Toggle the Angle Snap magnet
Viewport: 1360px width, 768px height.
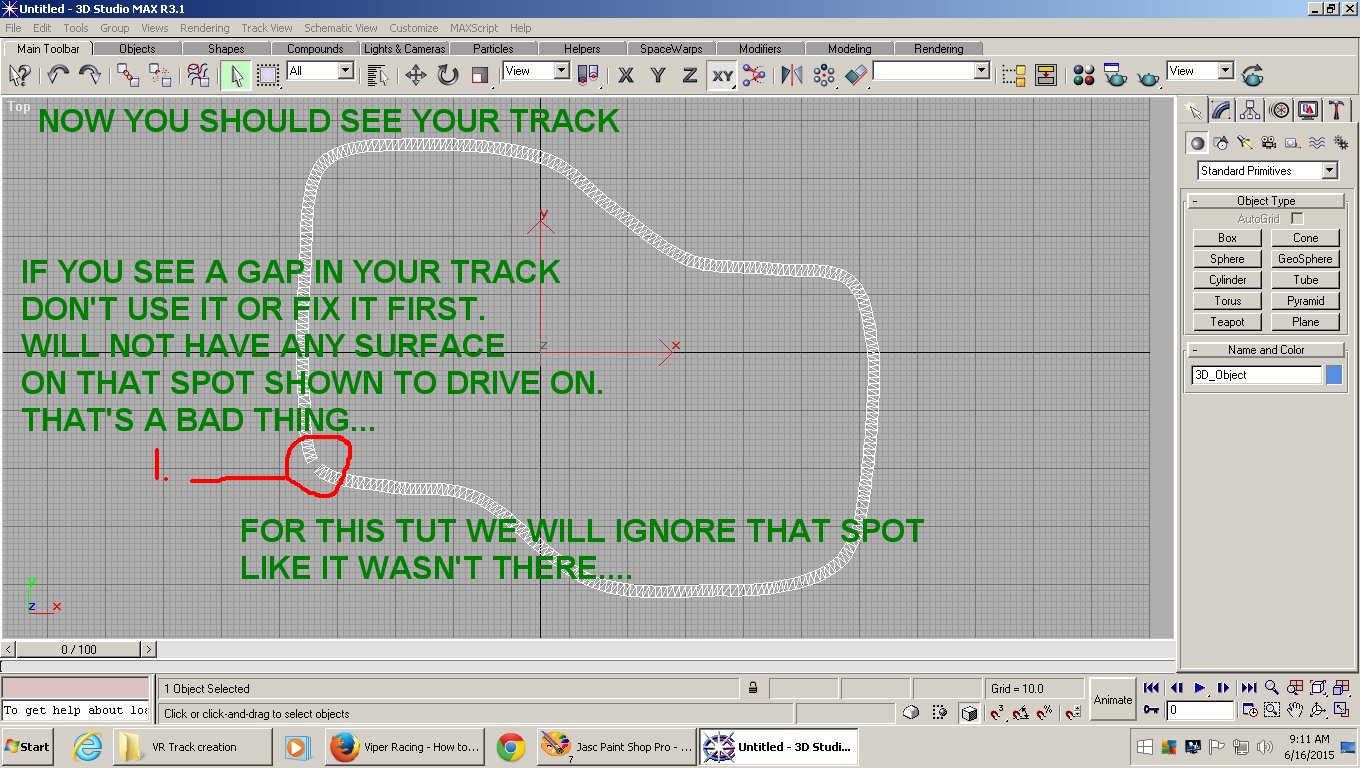[x=1021, y=713]
